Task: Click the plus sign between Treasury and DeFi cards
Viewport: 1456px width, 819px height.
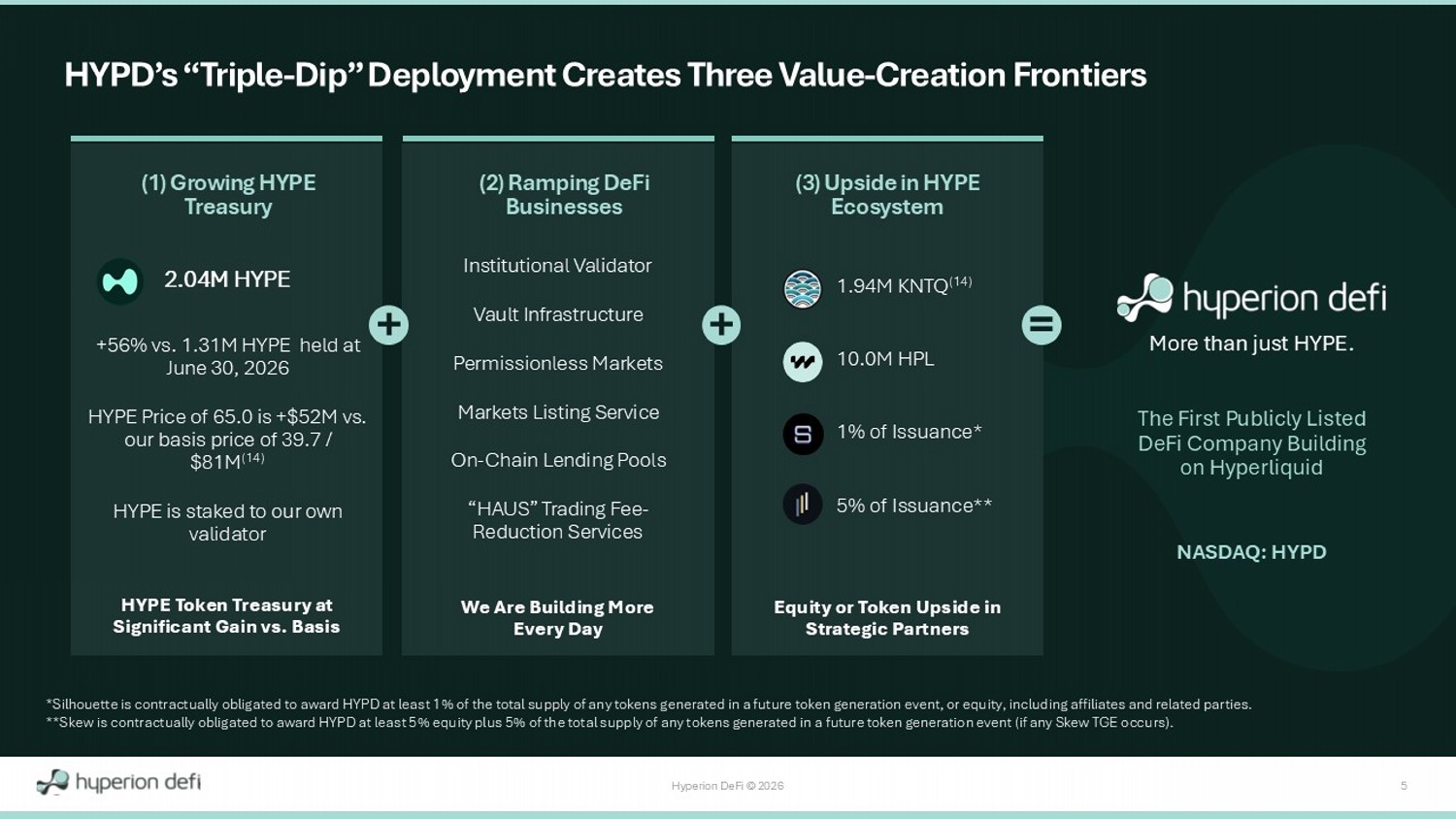Action: [x=389, y=325]
